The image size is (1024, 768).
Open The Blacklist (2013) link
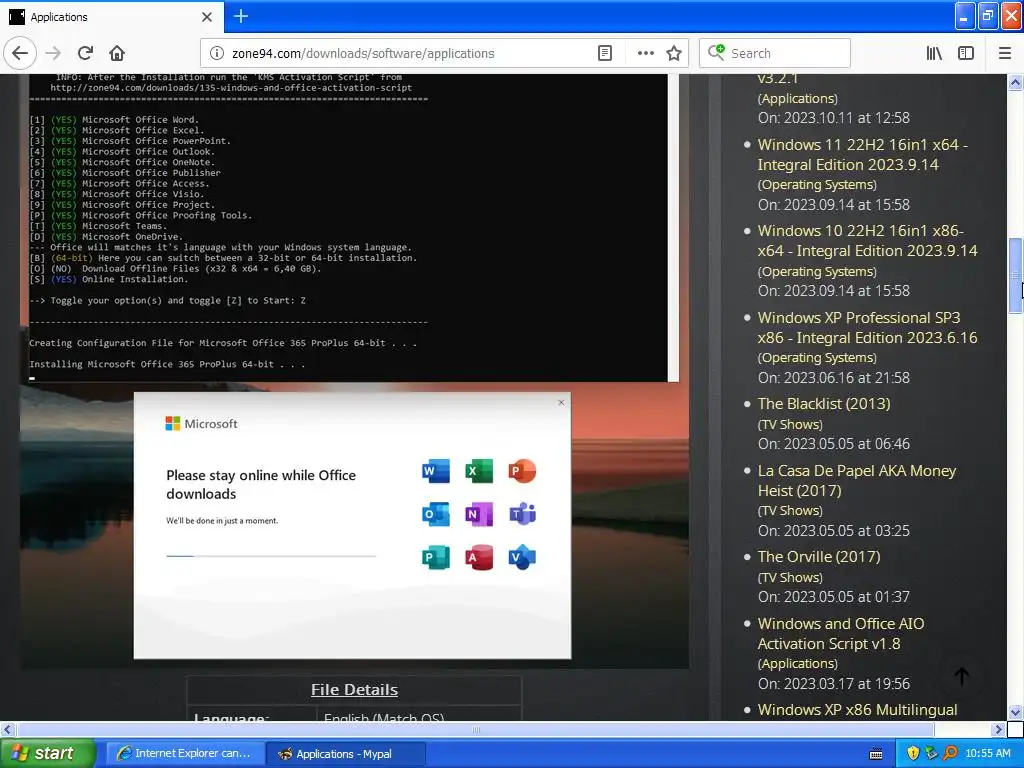[x=824, y=404]
